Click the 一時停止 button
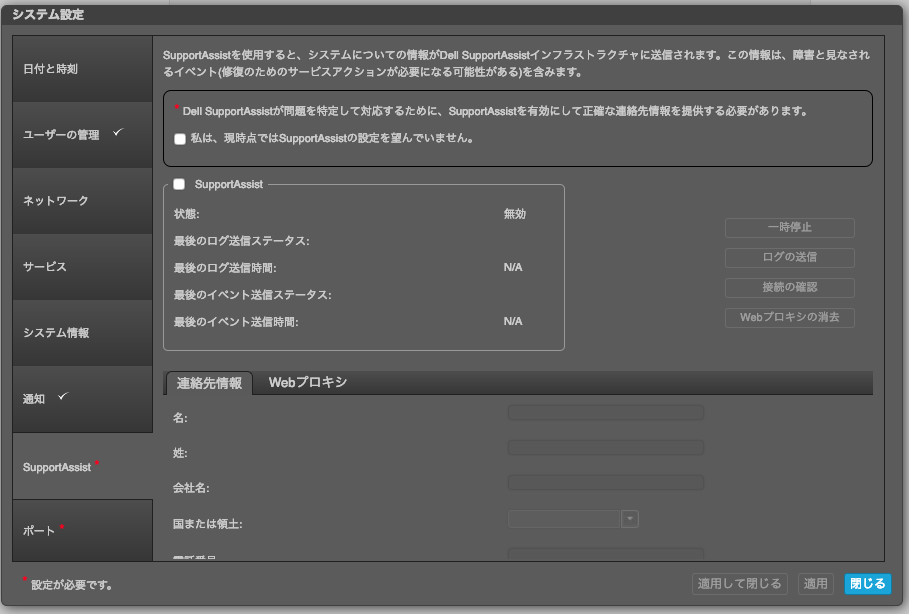 click(790, 227)
